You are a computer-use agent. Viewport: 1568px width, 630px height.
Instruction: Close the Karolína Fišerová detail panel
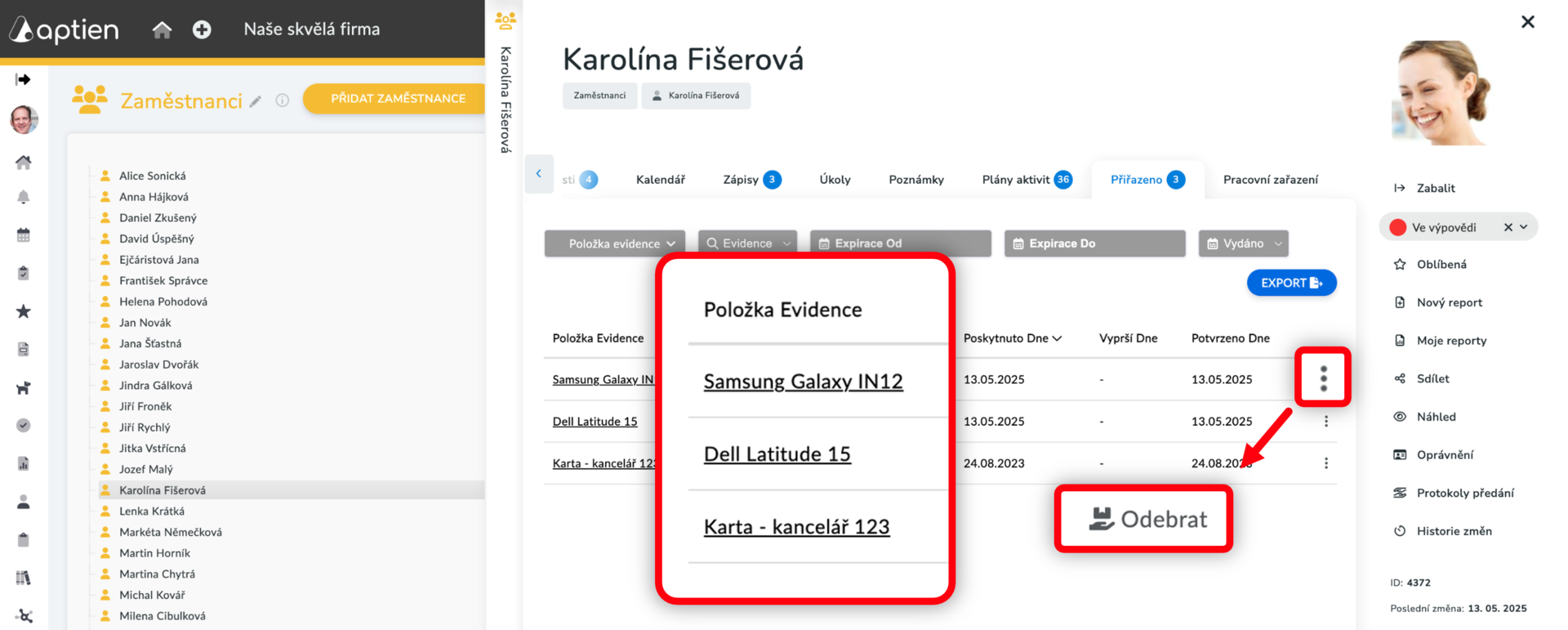coord(1528,22)
